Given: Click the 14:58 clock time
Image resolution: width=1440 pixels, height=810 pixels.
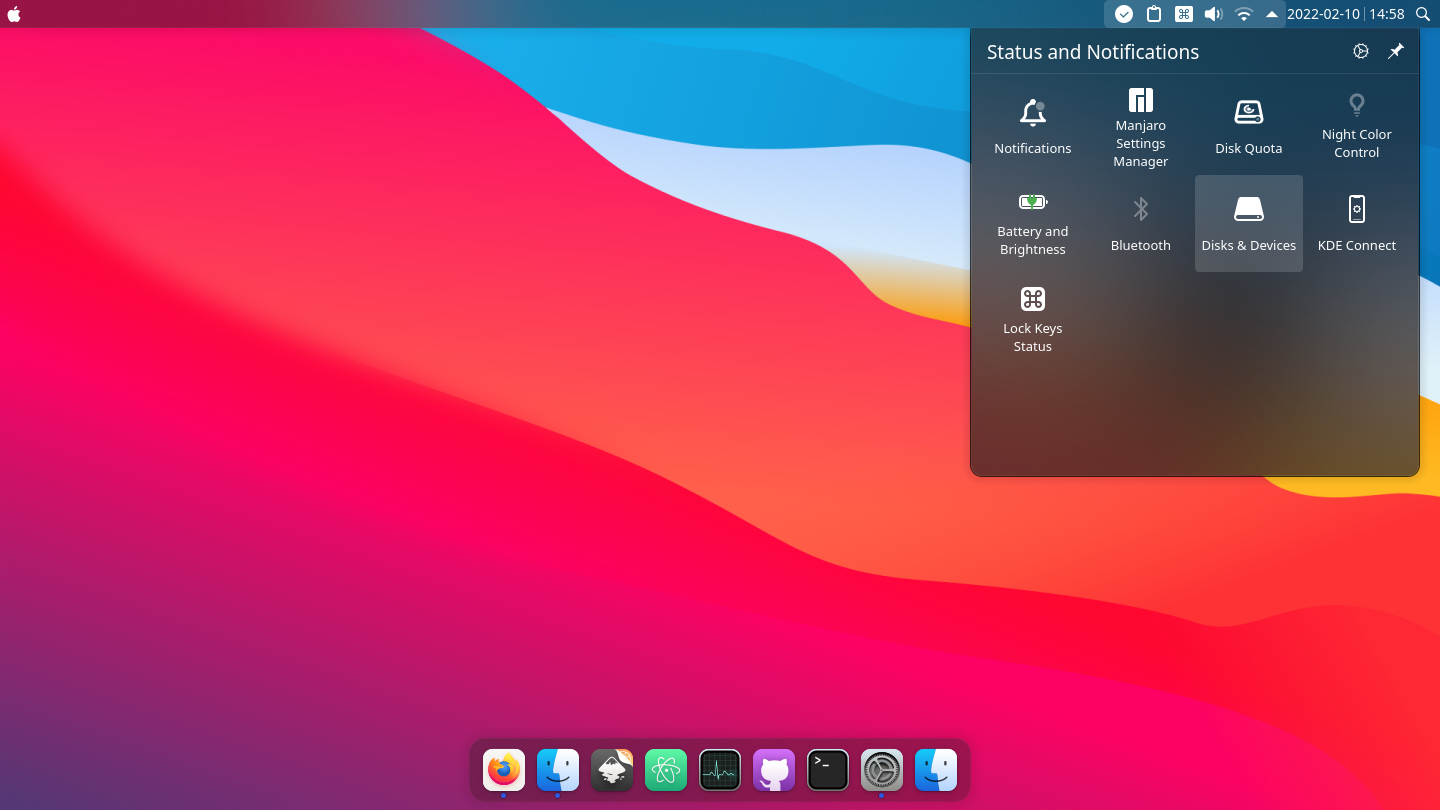Looking at the screenshot, I should pyautogui.click(x=1387, y=14).
